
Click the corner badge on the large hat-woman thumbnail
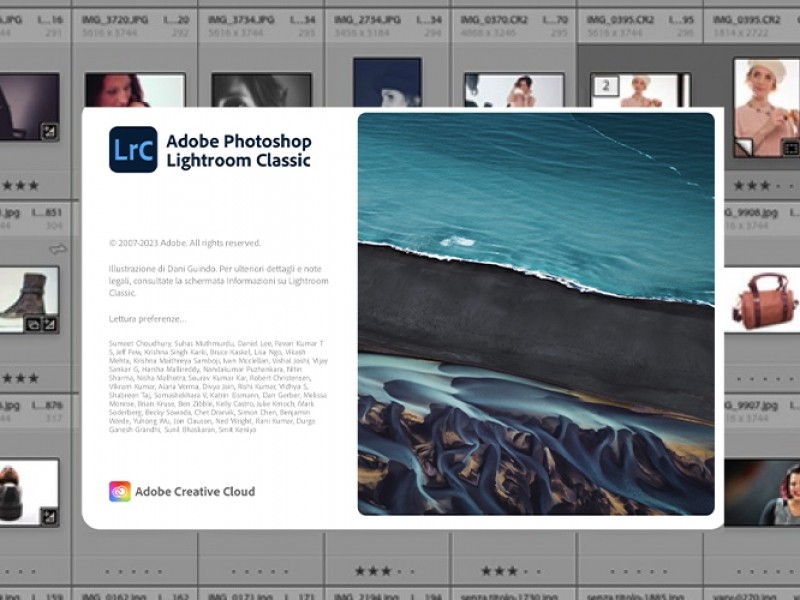(x=791, y=148)
